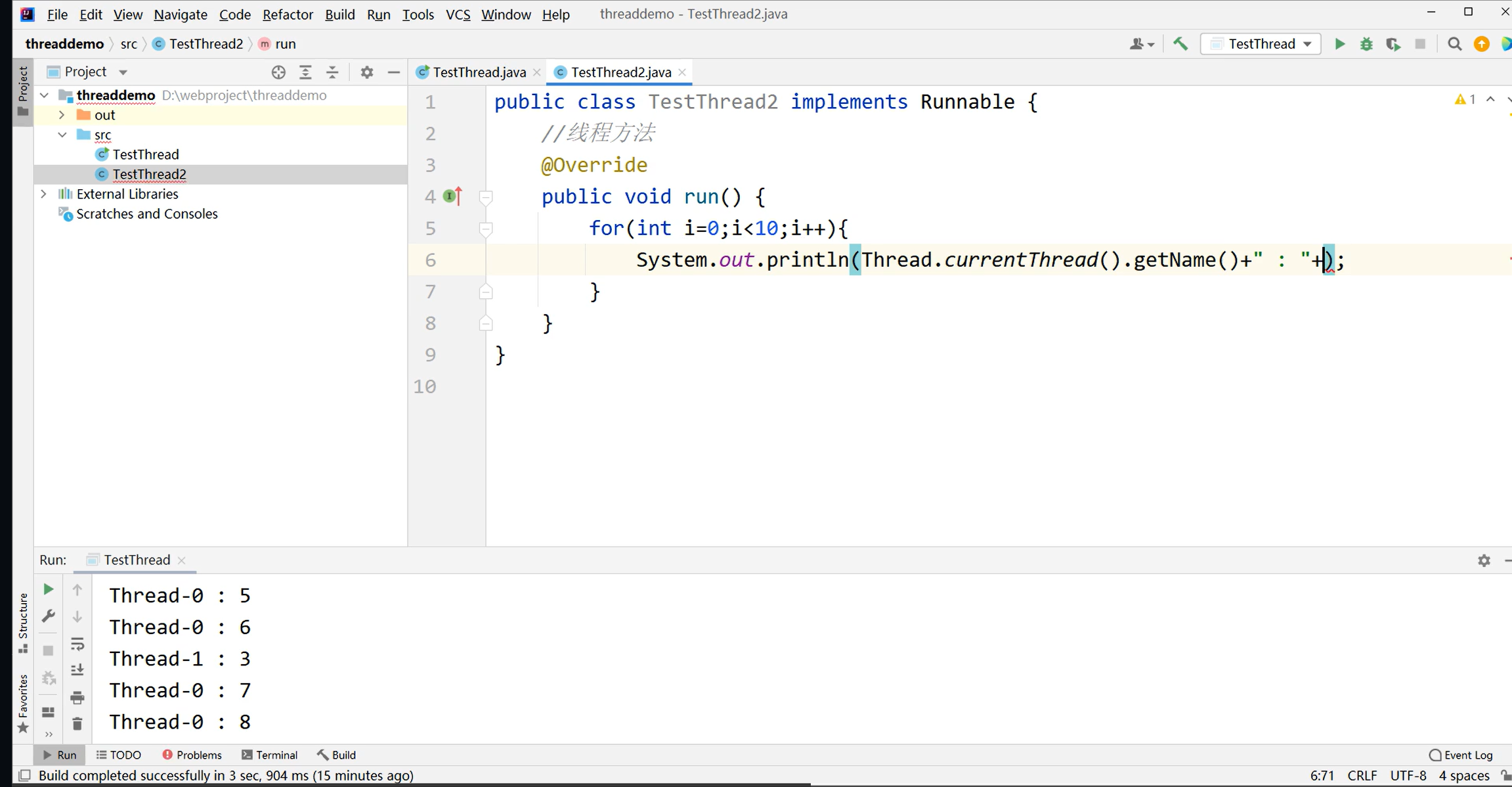The height and width of the screenshot is (787, 1512).
Task: Click the CRLF line separator widget
Action: coord(1362,776)
